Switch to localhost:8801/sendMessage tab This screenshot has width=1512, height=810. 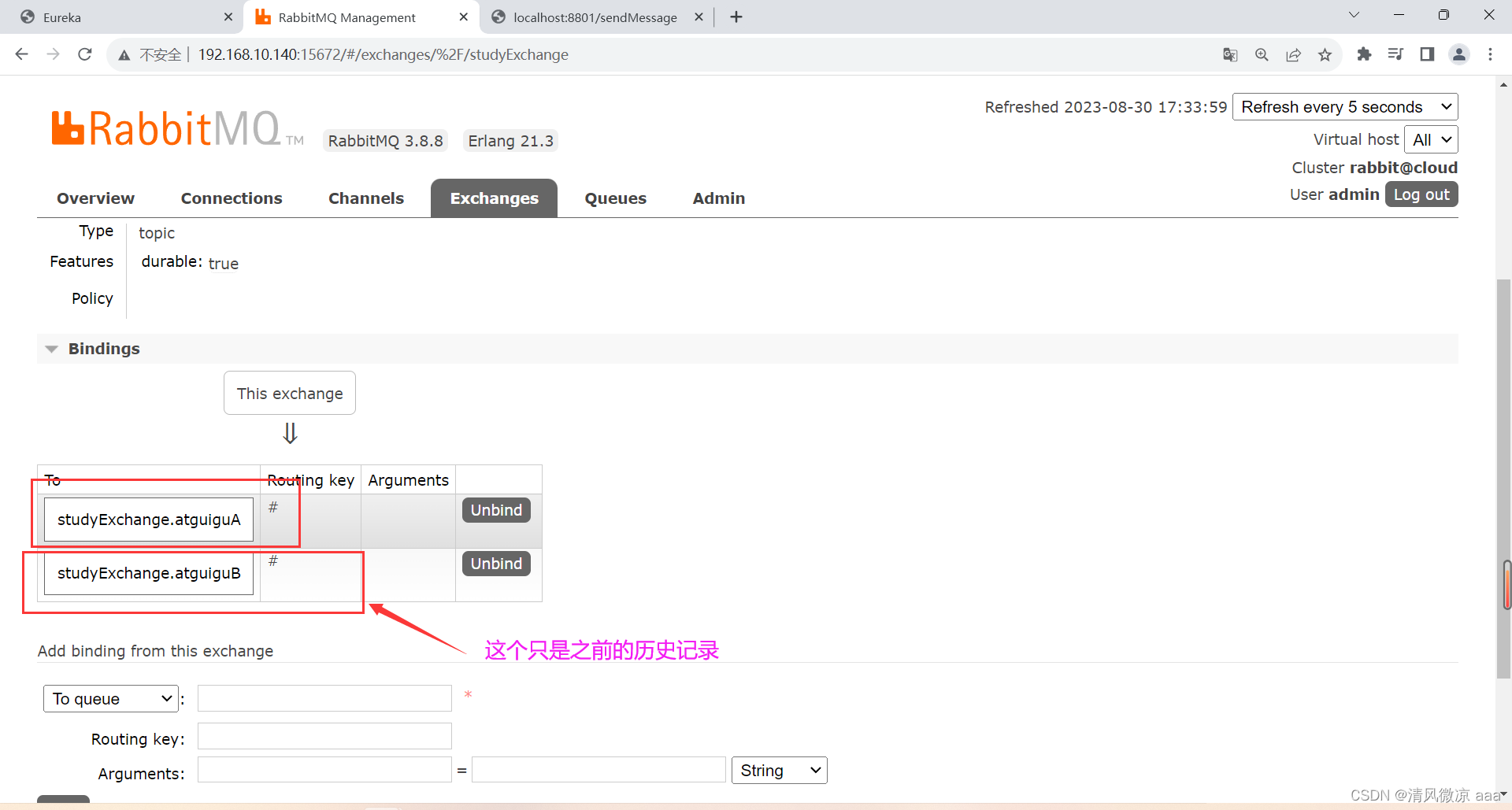click(x=595, y=17)
